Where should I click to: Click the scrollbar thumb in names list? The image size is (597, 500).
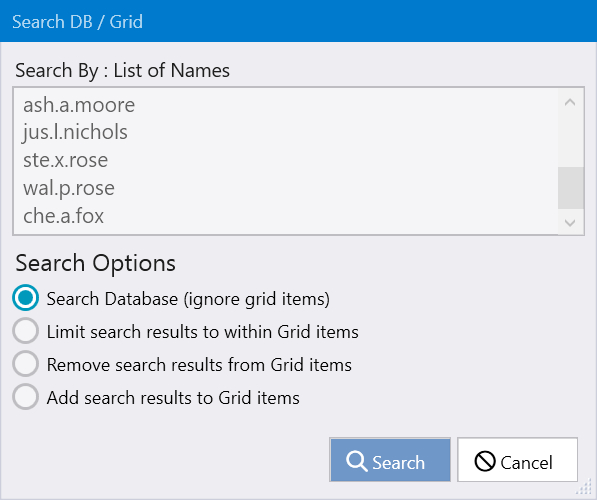[571, 188]
